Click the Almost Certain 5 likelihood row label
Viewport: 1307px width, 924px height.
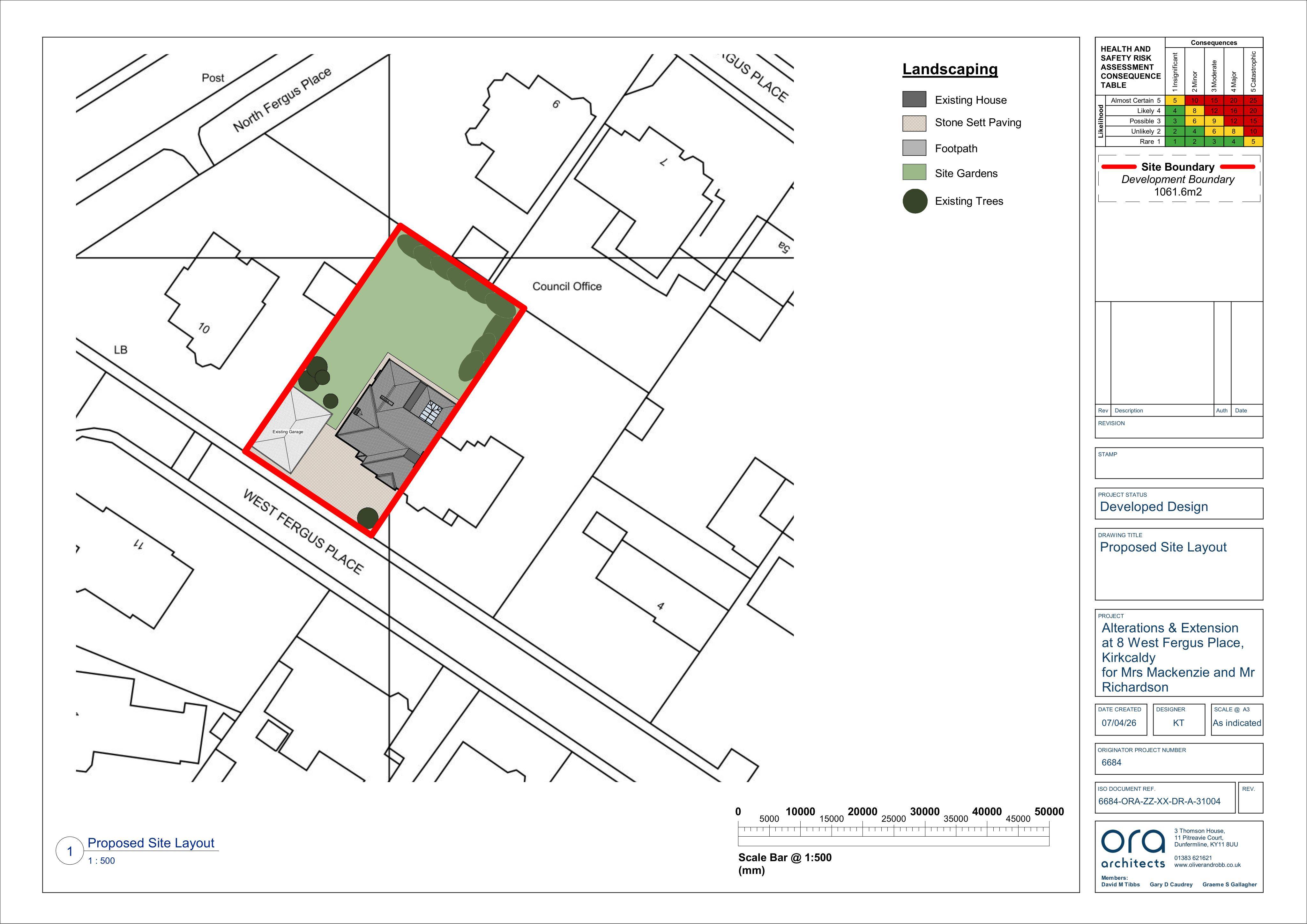point(1135,100)
